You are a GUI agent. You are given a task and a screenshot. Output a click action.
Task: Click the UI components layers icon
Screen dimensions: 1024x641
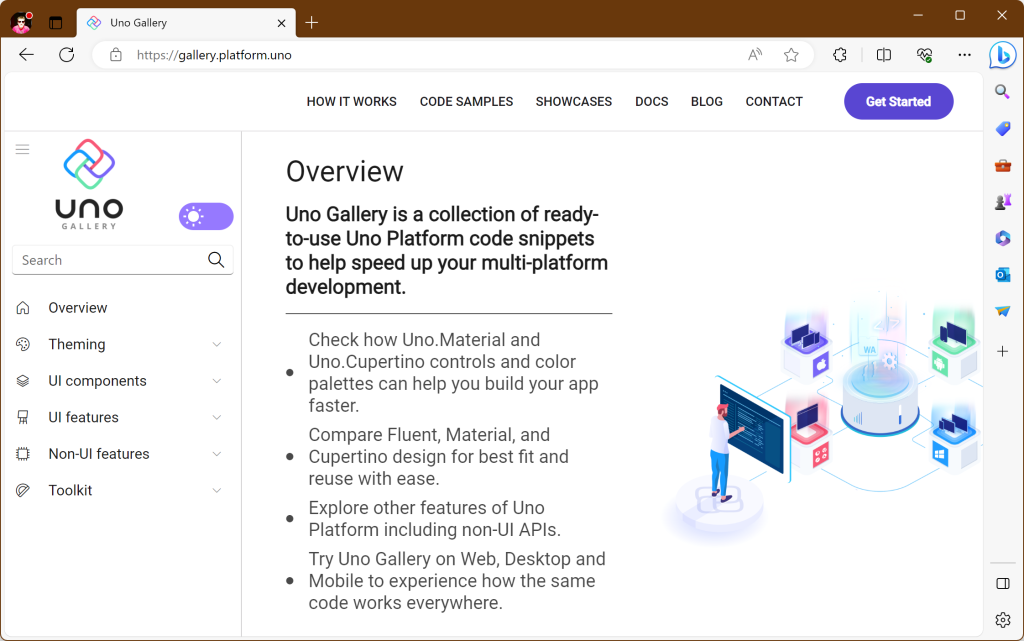24,380
